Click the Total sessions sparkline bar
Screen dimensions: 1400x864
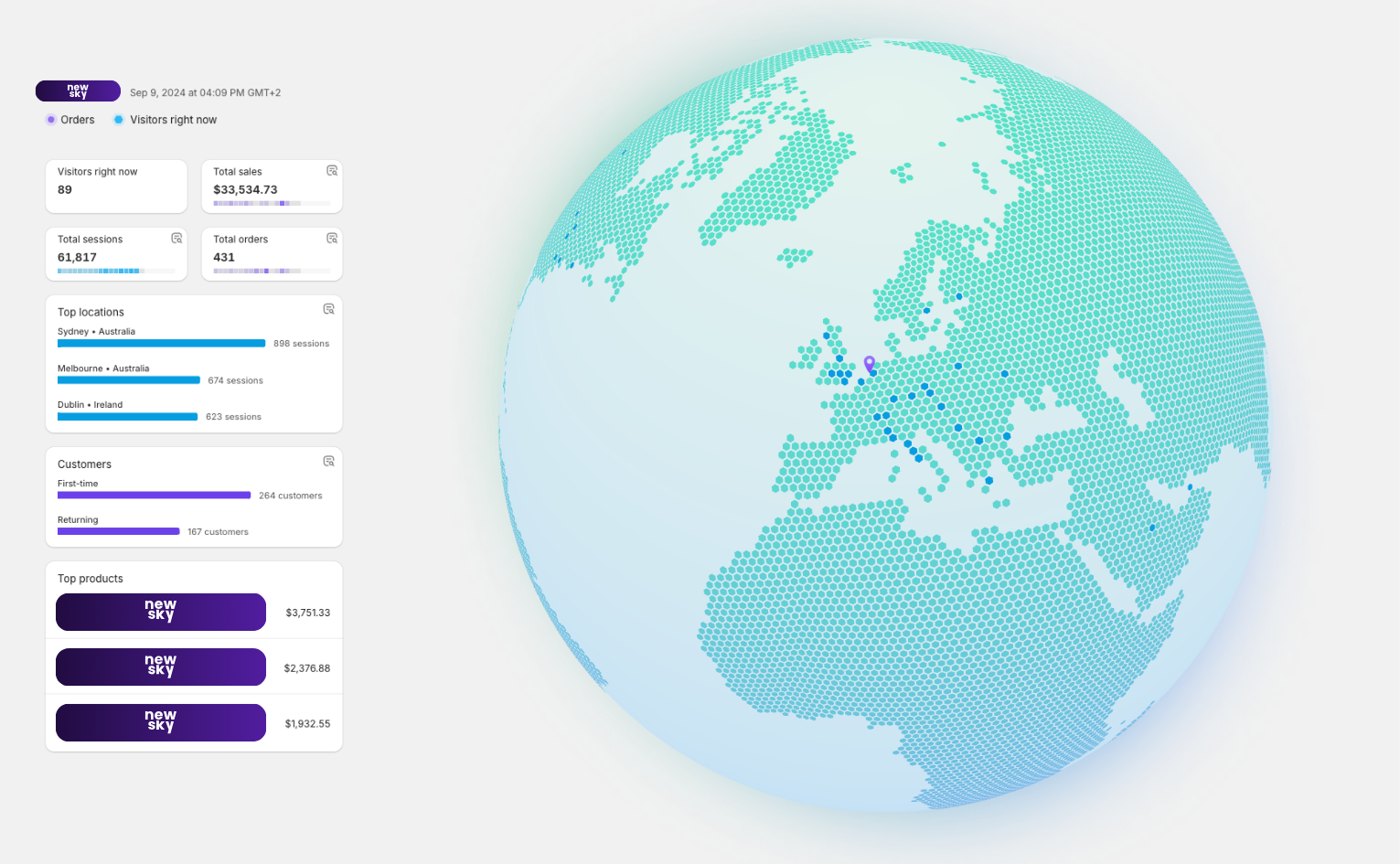tap(101, 271)
